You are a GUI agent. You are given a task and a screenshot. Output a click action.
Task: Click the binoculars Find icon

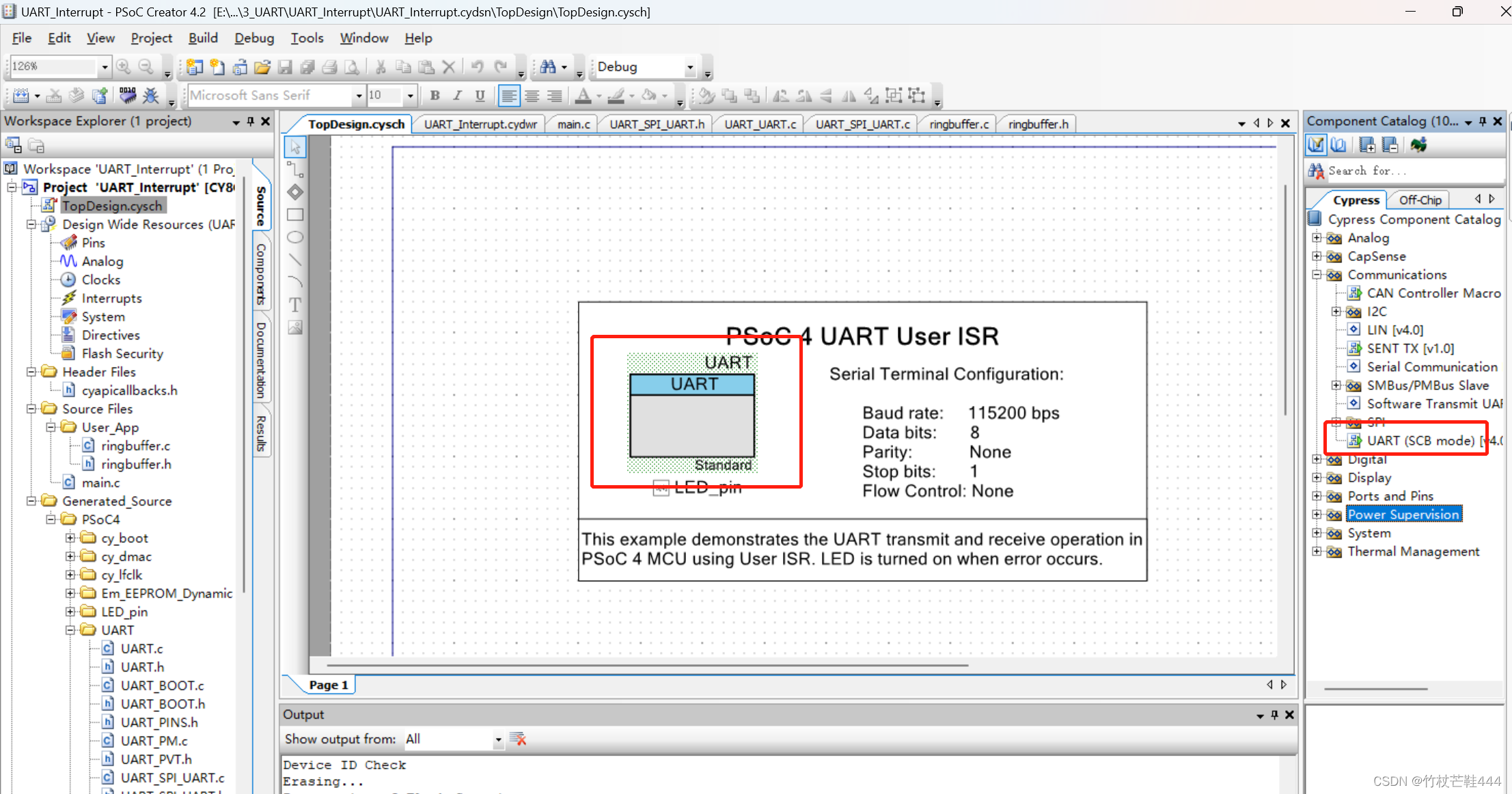(547, 66)
